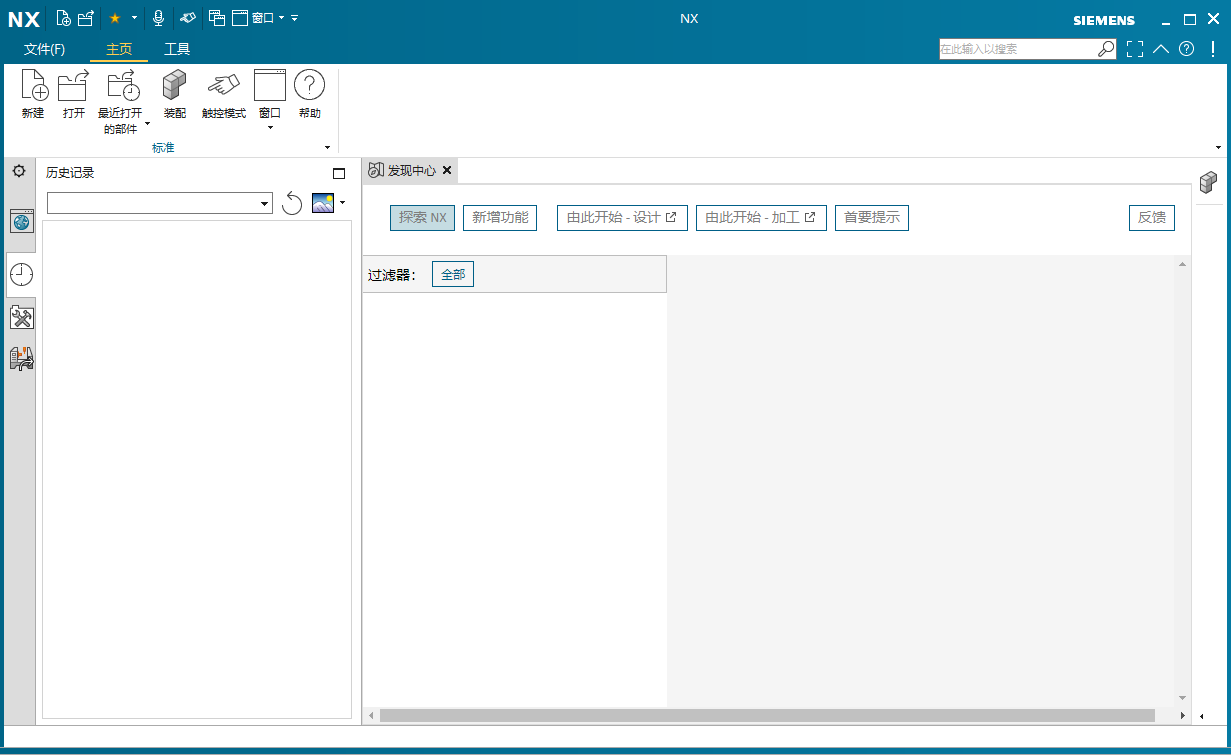Click the refresh arrow in the 历史记录 panel
Screen dimensions: 1231x755
coord(292,202)
